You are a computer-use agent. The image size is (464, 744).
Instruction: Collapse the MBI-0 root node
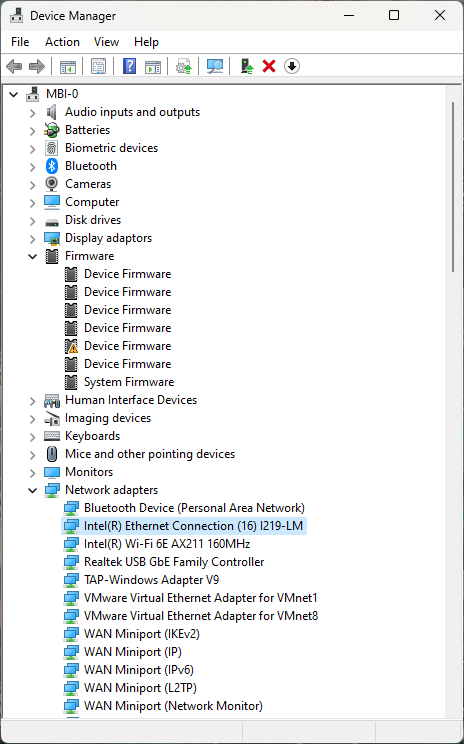click(14, 94)
